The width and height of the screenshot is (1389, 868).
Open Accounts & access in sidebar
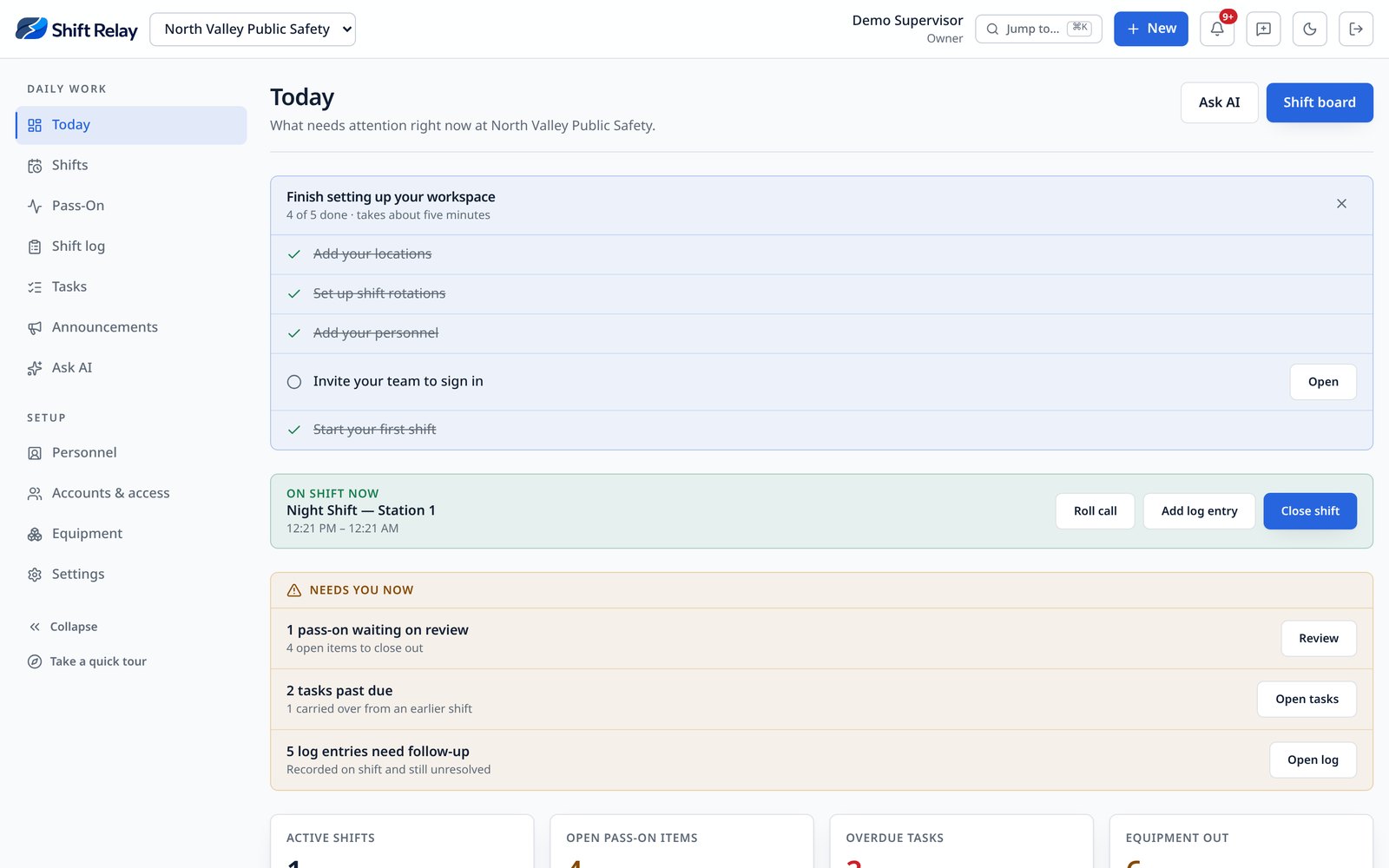(131, 493)
